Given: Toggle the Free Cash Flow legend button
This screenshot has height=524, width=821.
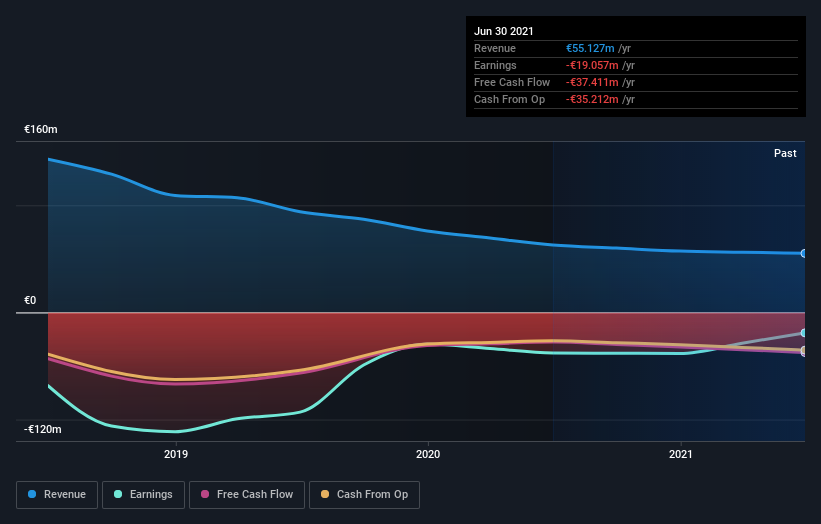Looking at the screenshot, I should [247, 495].
